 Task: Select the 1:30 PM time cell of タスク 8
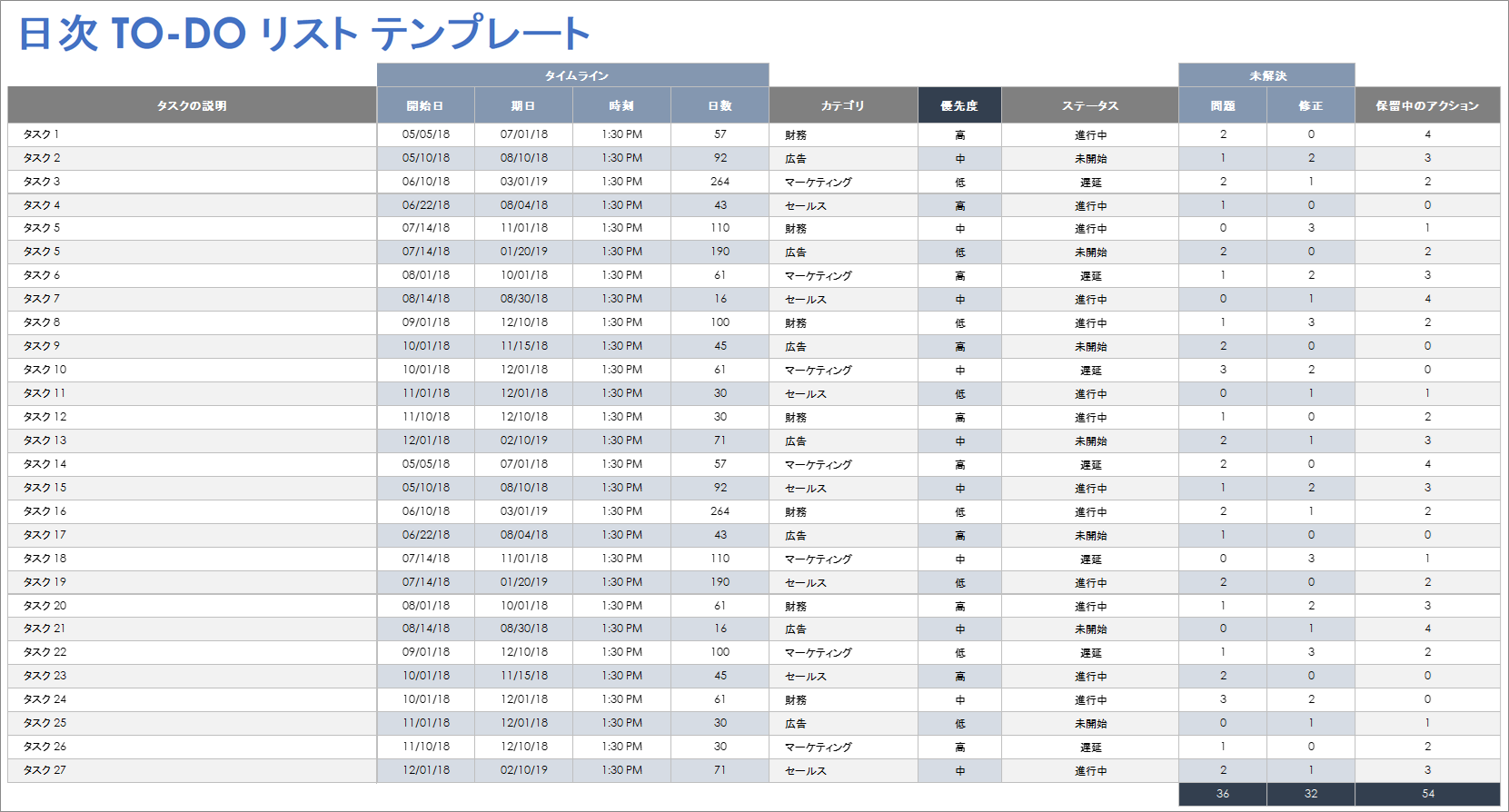point(621,322)
